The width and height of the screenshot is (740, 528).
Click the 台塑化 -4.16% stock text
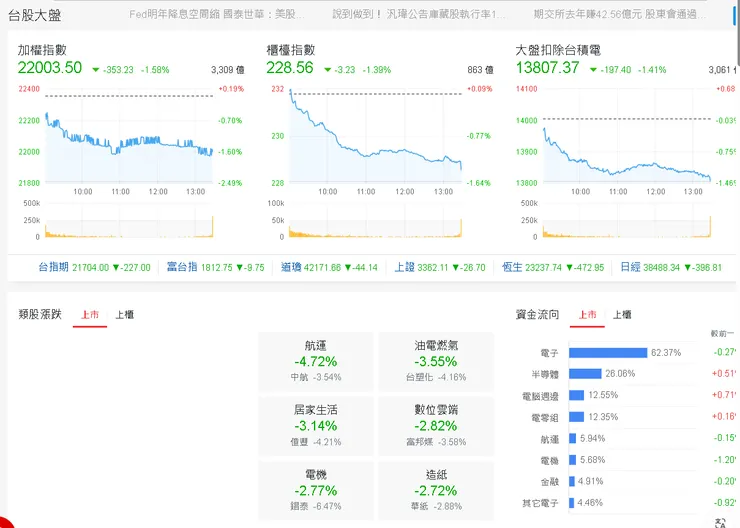tap(436, 377)
